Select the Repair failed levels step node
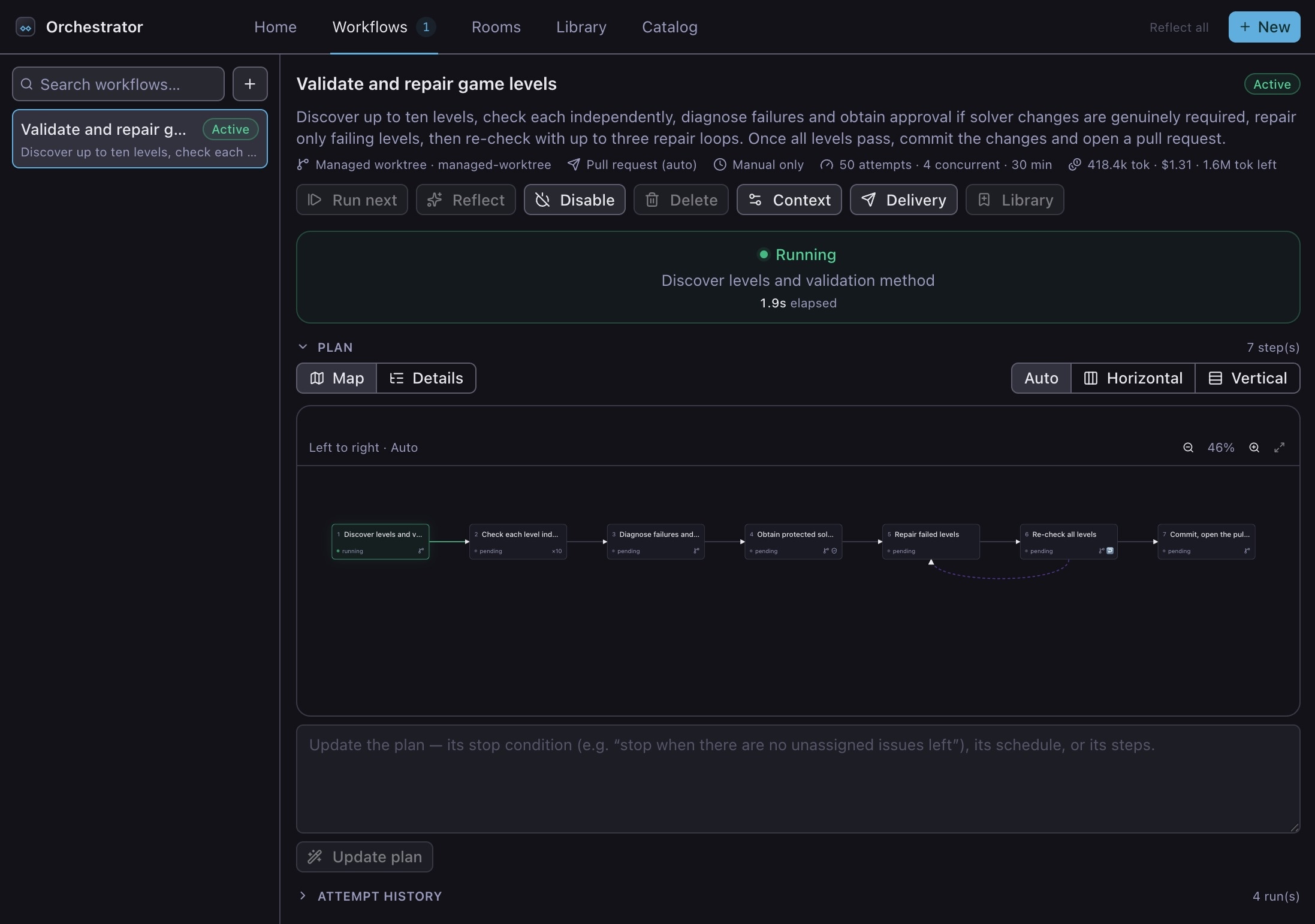The height and width of the screenshot is (924, 1315). point(931,542)
